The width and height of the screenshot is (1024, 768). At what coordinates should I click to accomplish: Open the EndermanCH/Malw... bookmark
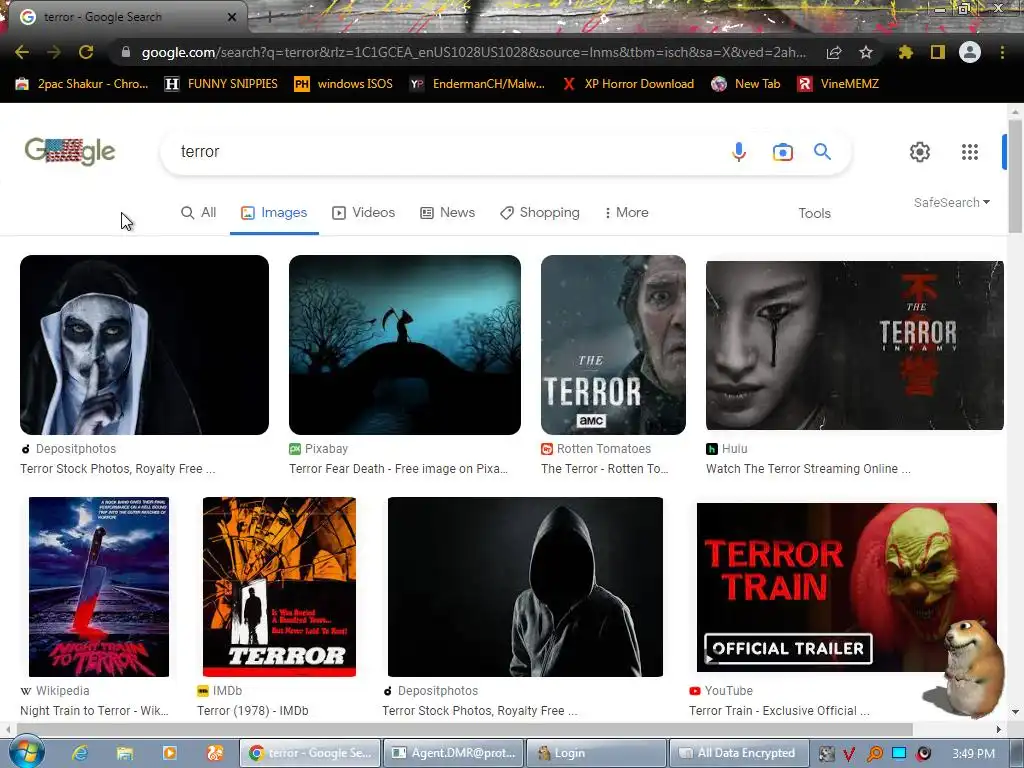pos(477,84)
